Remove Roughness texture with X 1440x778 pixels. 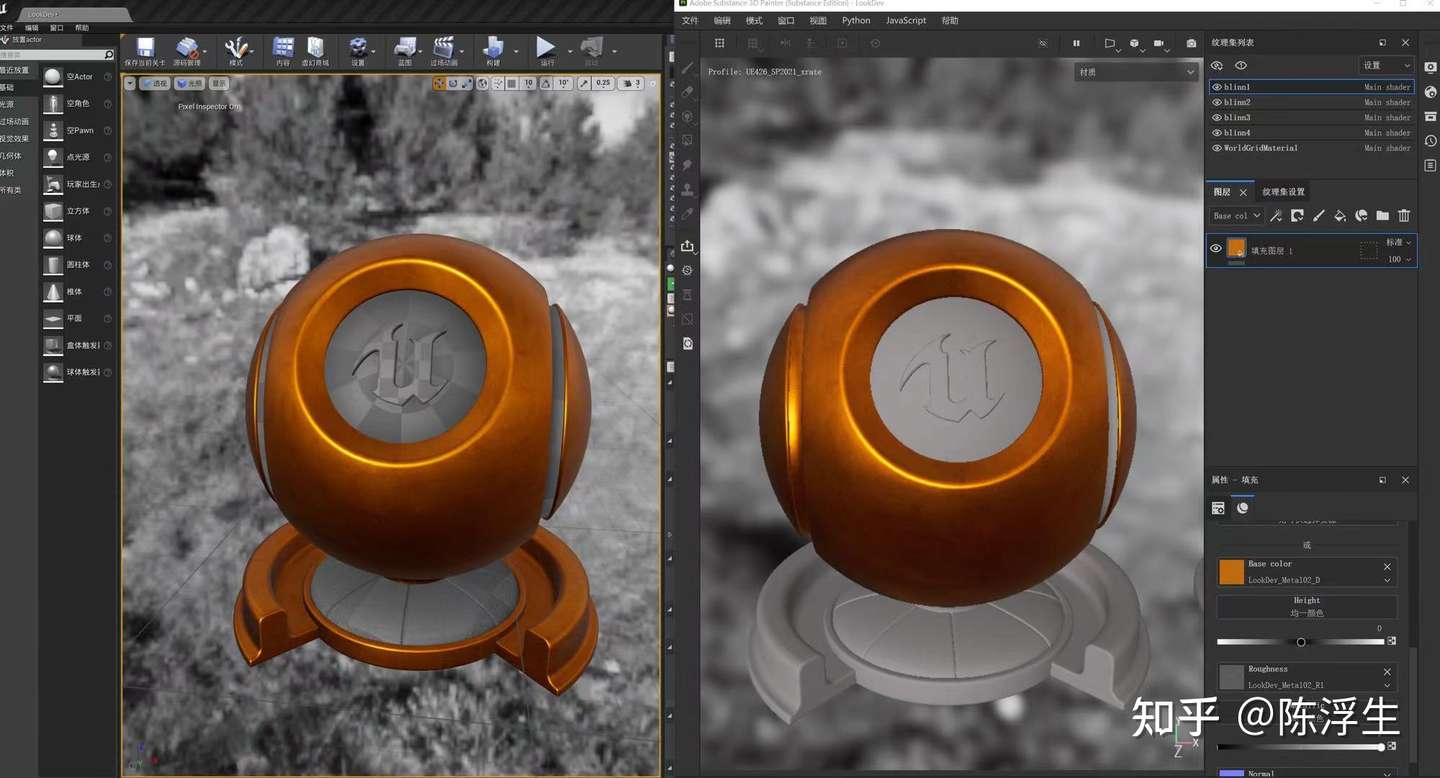(1387, 671)
